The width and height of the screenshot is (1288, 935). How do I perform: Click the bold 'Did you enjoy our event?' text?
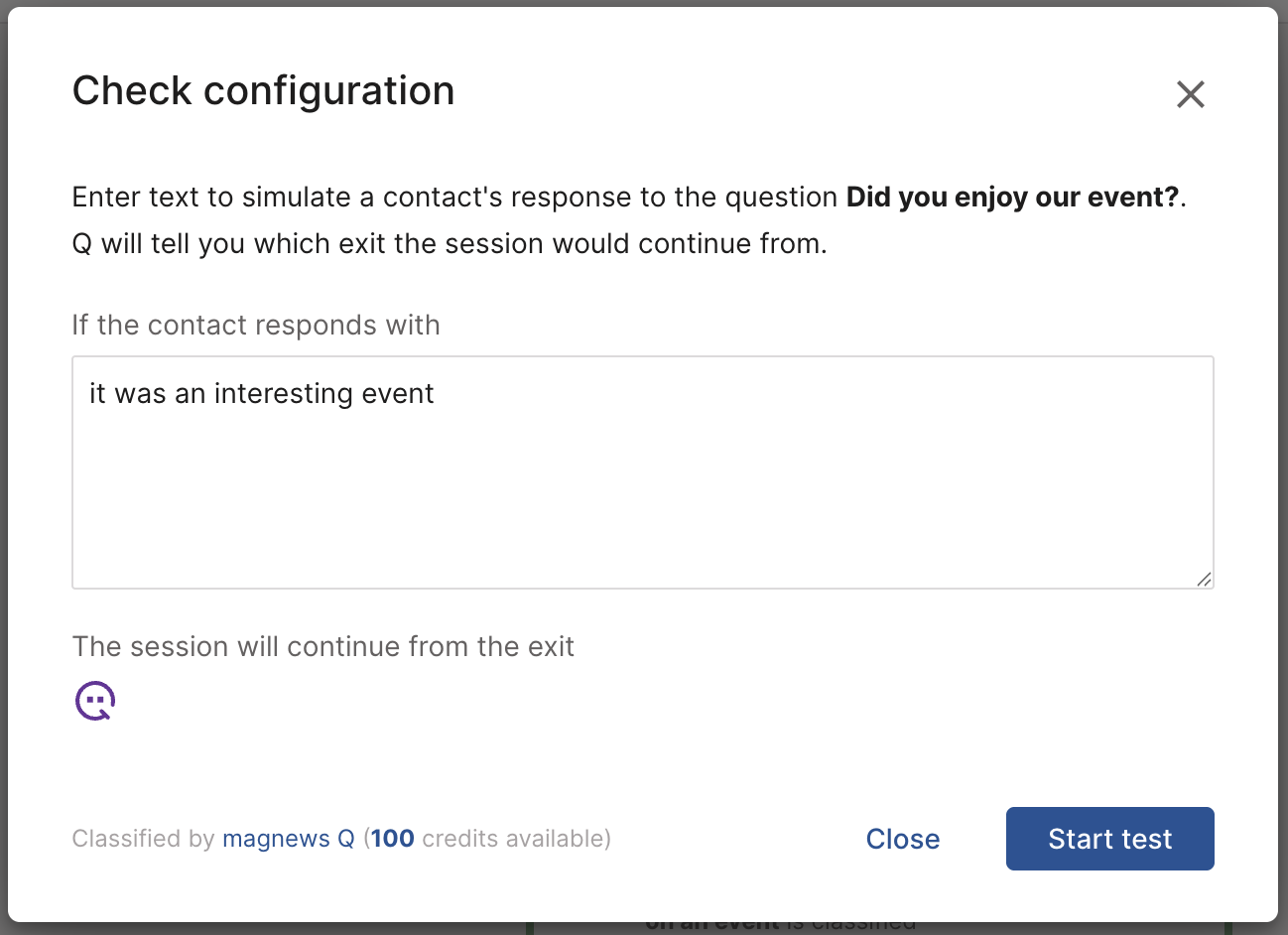pyautogui.click(x=1012, y=197)
